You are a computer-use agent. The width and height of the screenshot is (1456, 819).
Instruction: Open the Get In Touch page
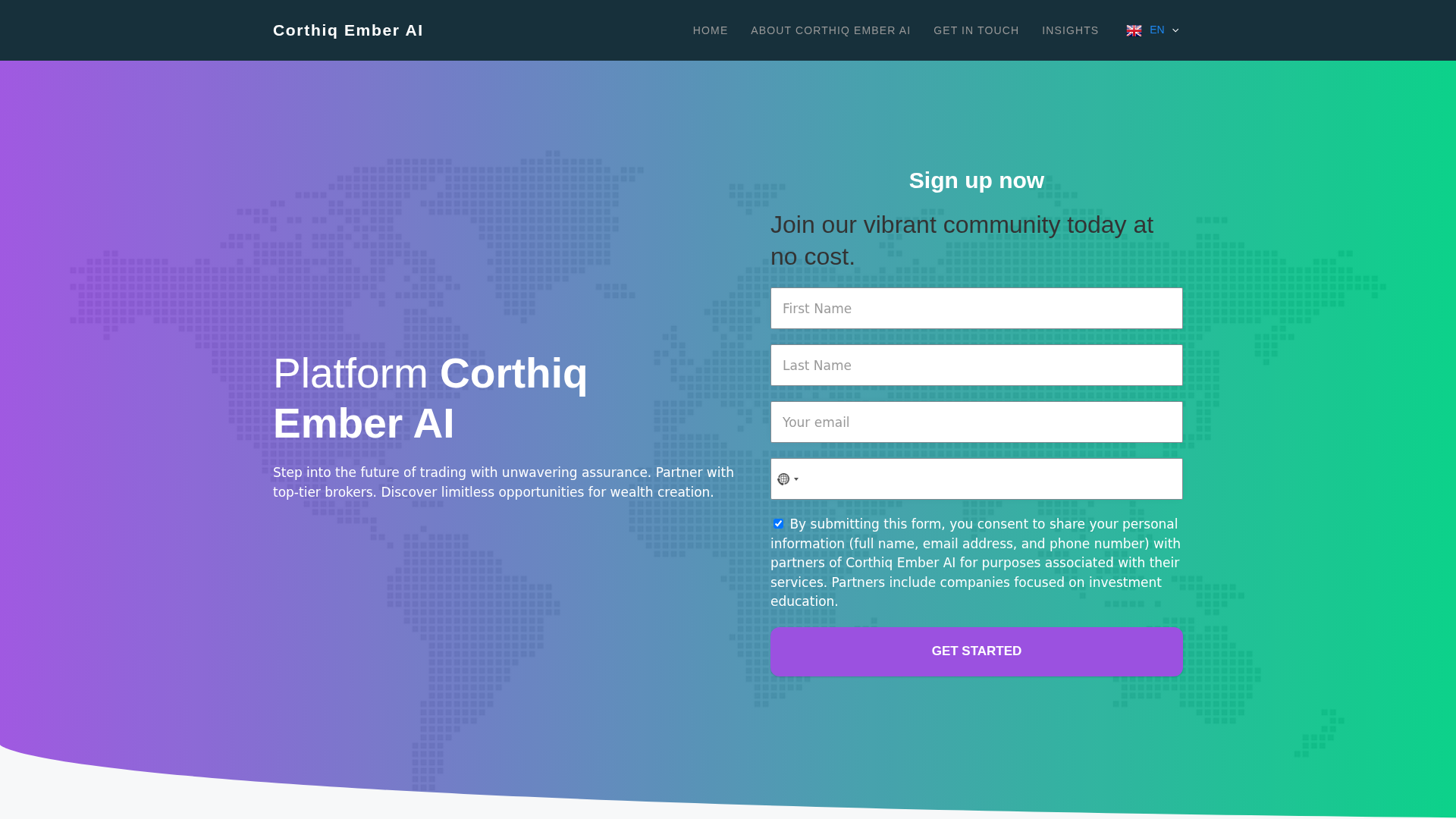coord(976,30)
